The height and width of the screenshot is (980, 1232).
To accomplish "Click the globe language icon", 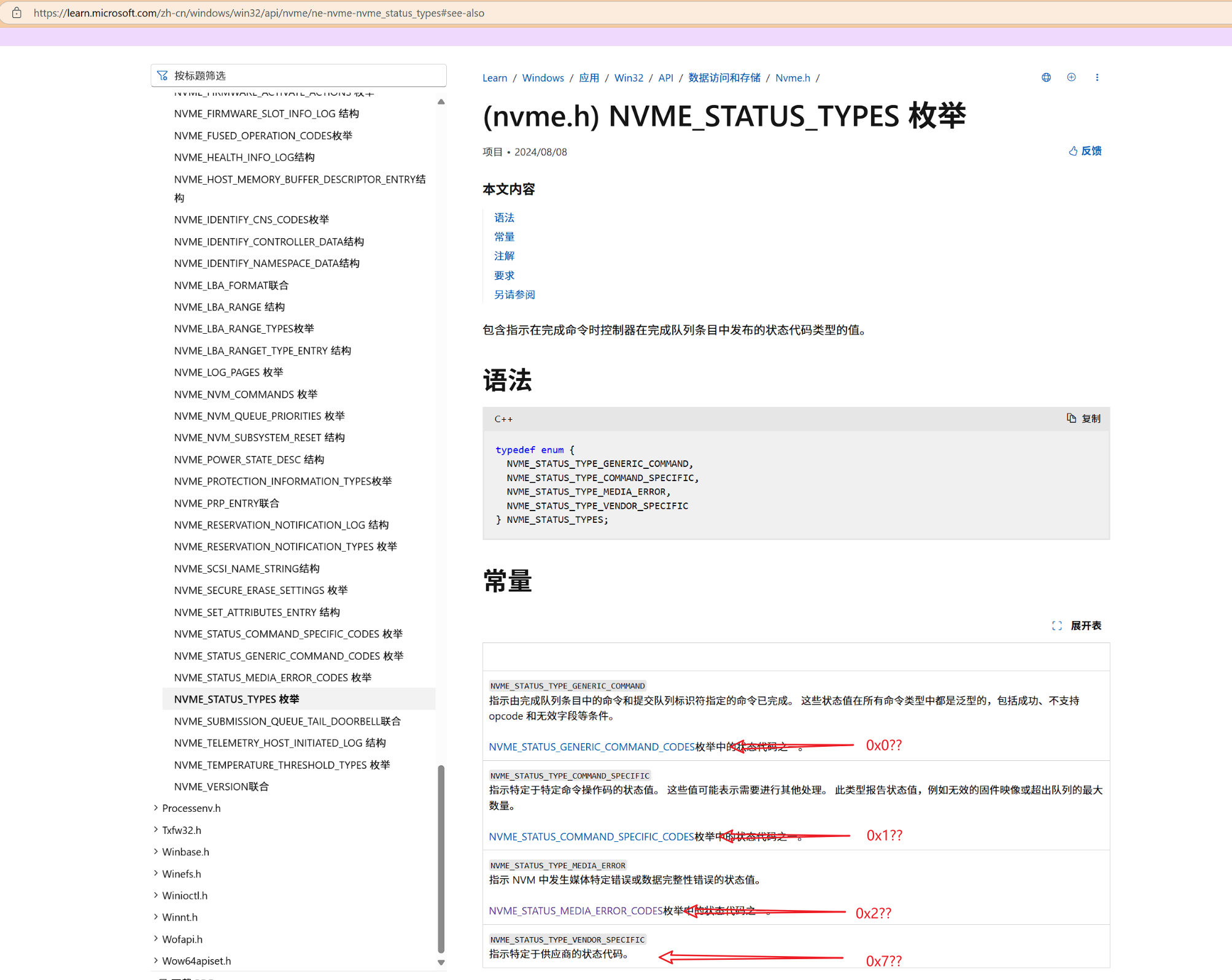I will (1046, 77).
